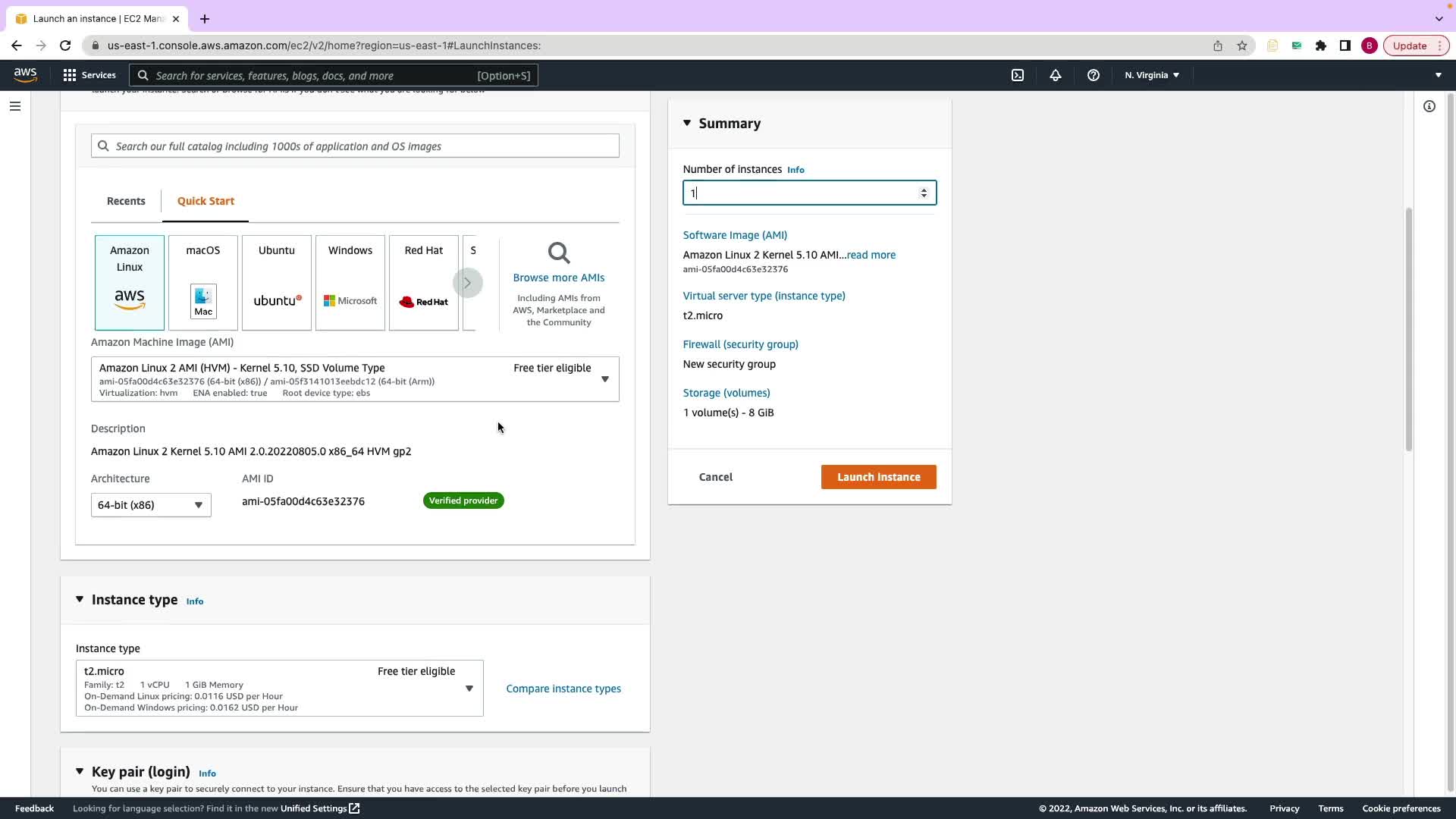Click the number of instances stepper
Image resolution: width=1456 pixels, height=819 pixels.
[x=924, y=193]
